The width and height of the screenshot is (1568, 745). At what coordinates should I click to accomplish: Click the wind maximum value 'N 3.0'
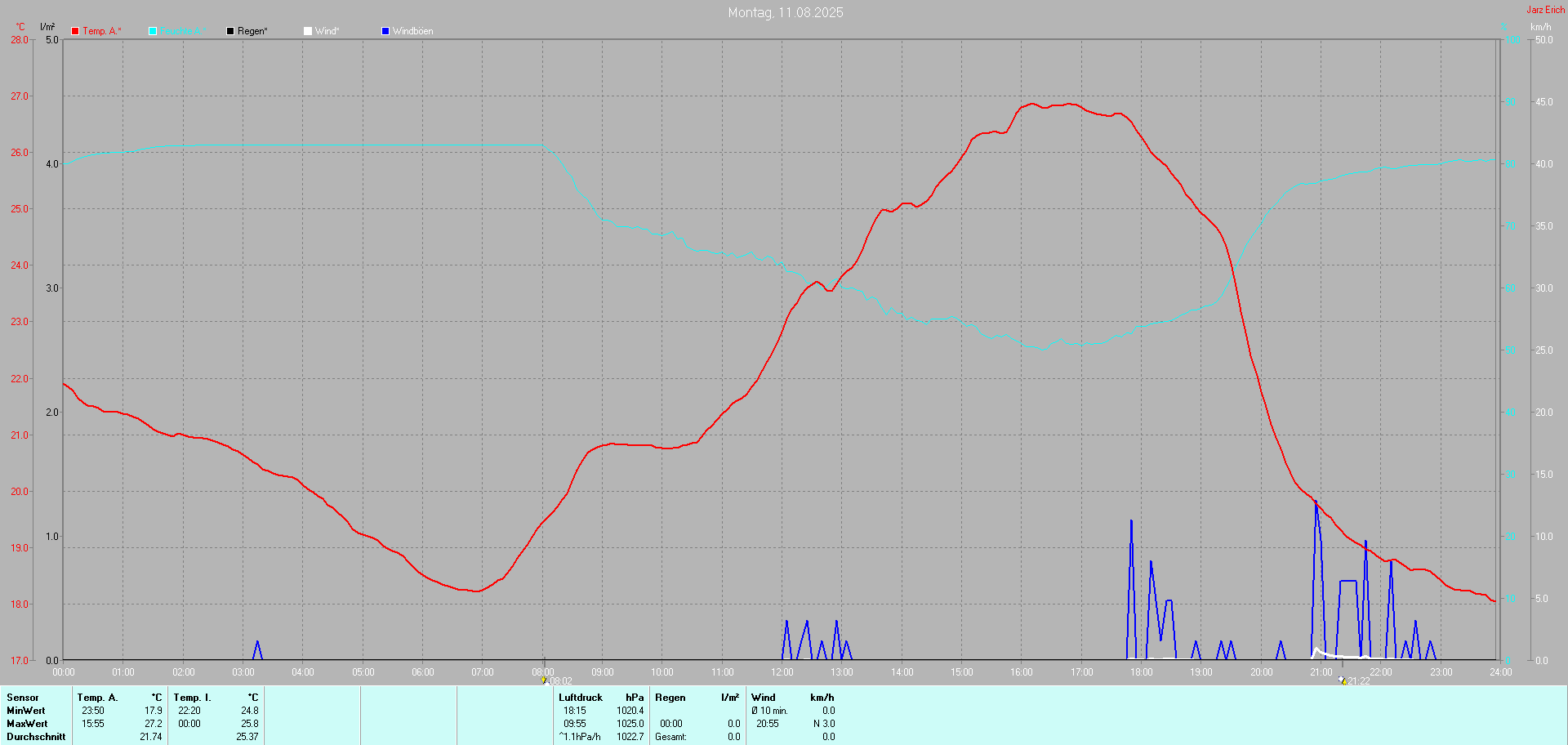point(824,724)
